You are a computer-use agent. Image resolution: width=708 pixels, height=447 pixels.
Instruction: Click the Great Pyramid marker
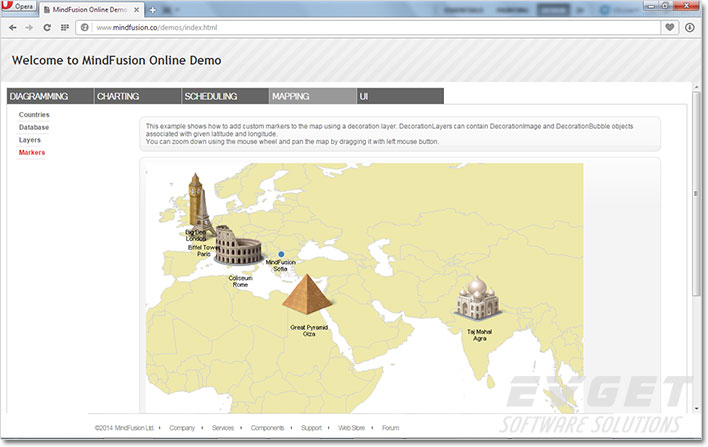click(307, 294)
